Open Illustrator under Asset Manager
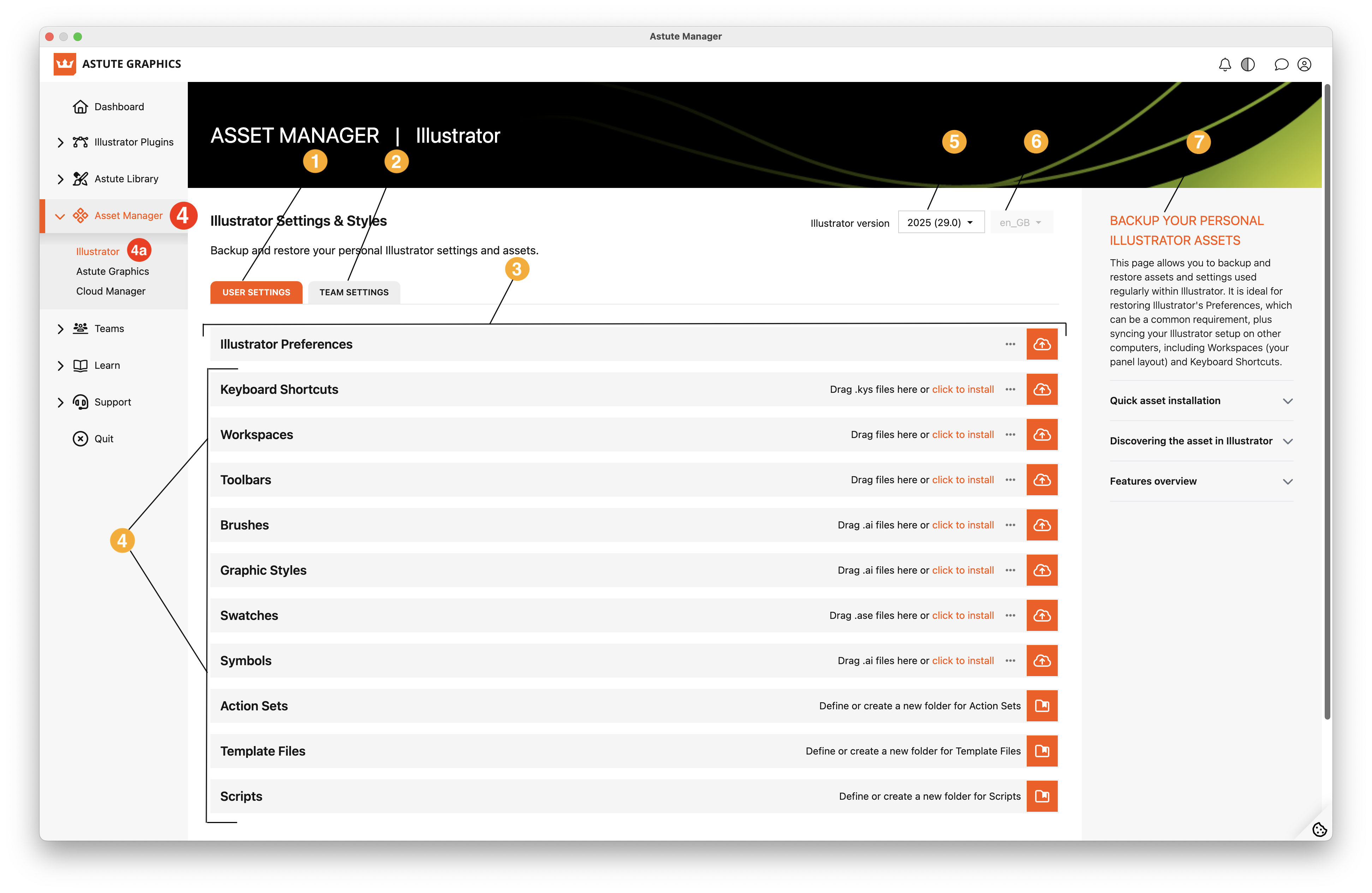Screen dimensions: 1372x893 [x=97, y=252]
